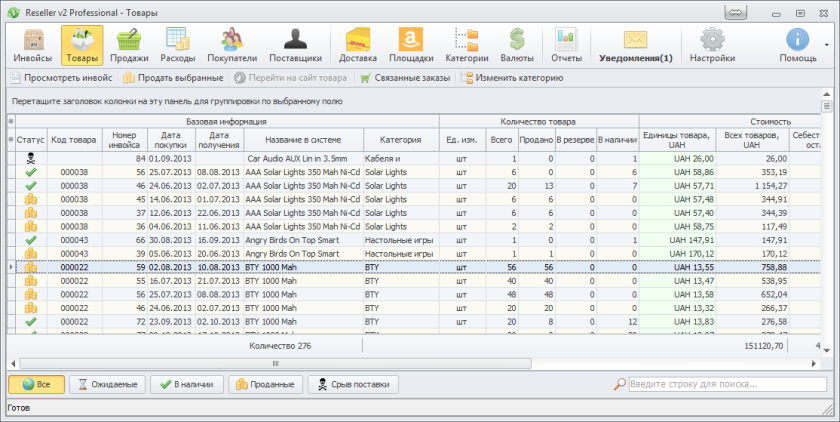840x422 pixels.
Task: Toggle the Проданные filter
Action: pos(265,384)
